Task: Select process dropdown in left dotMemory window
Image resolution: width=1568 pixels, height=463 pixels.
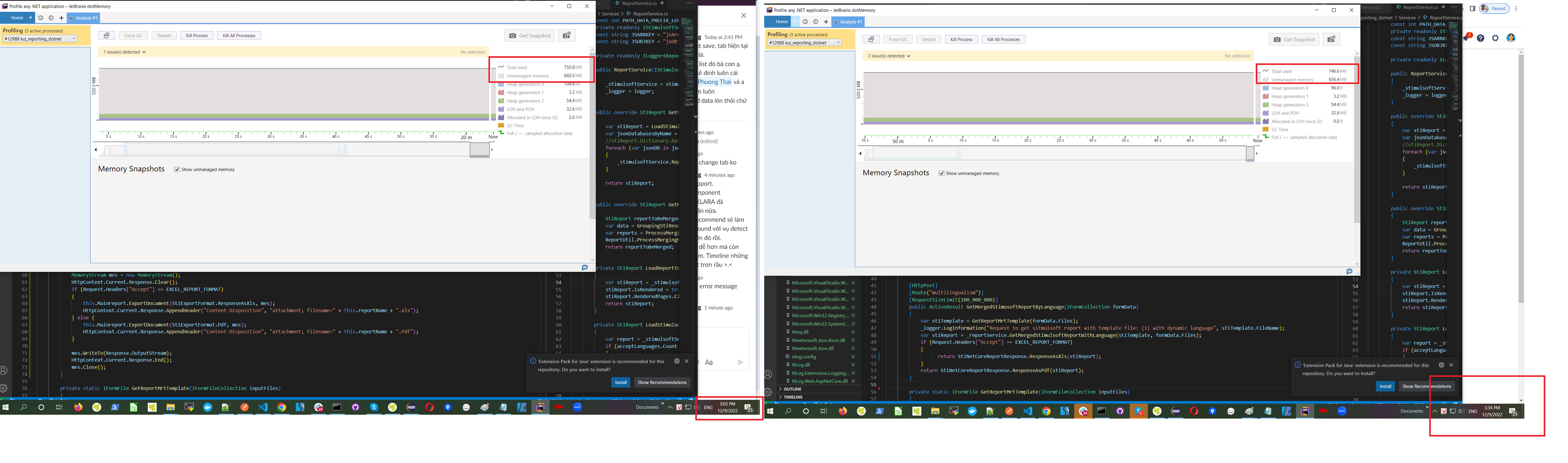Action: click(x=39, y=38)
